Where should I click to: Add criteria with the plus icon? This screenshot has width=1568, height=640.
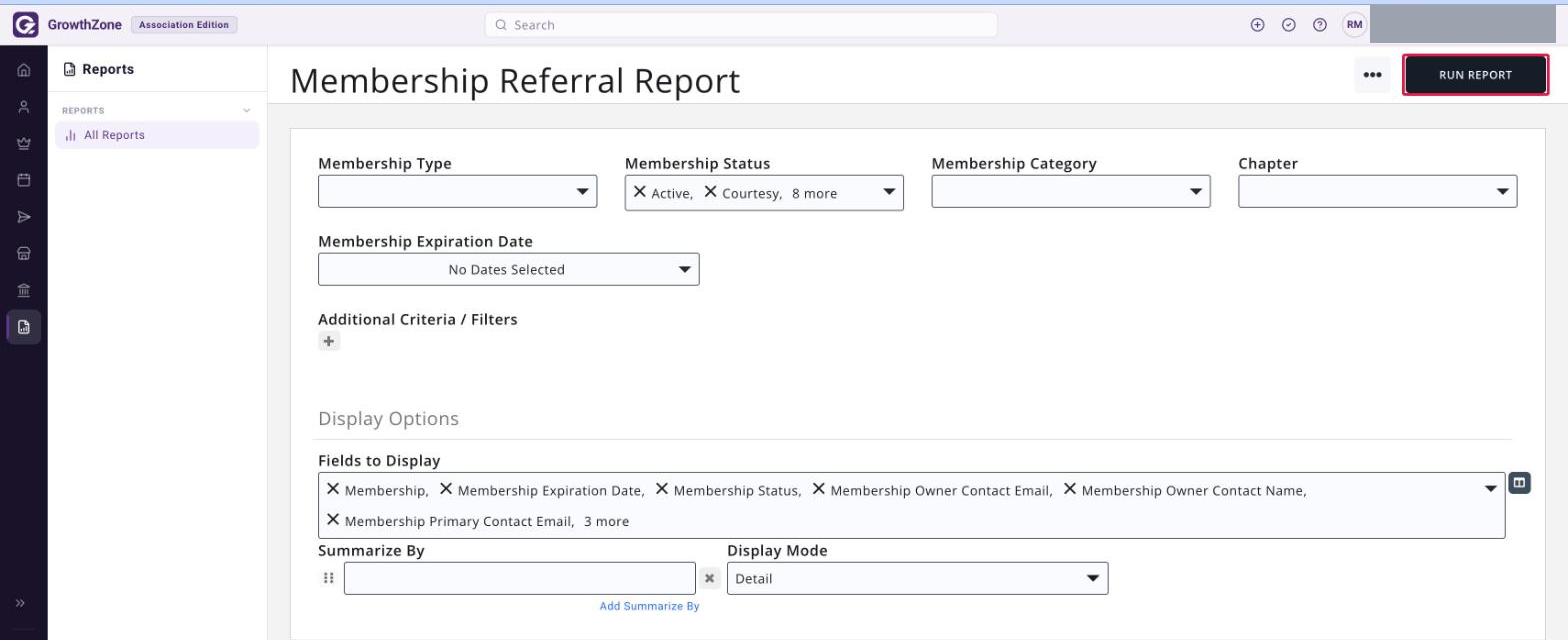pos(329,341)
